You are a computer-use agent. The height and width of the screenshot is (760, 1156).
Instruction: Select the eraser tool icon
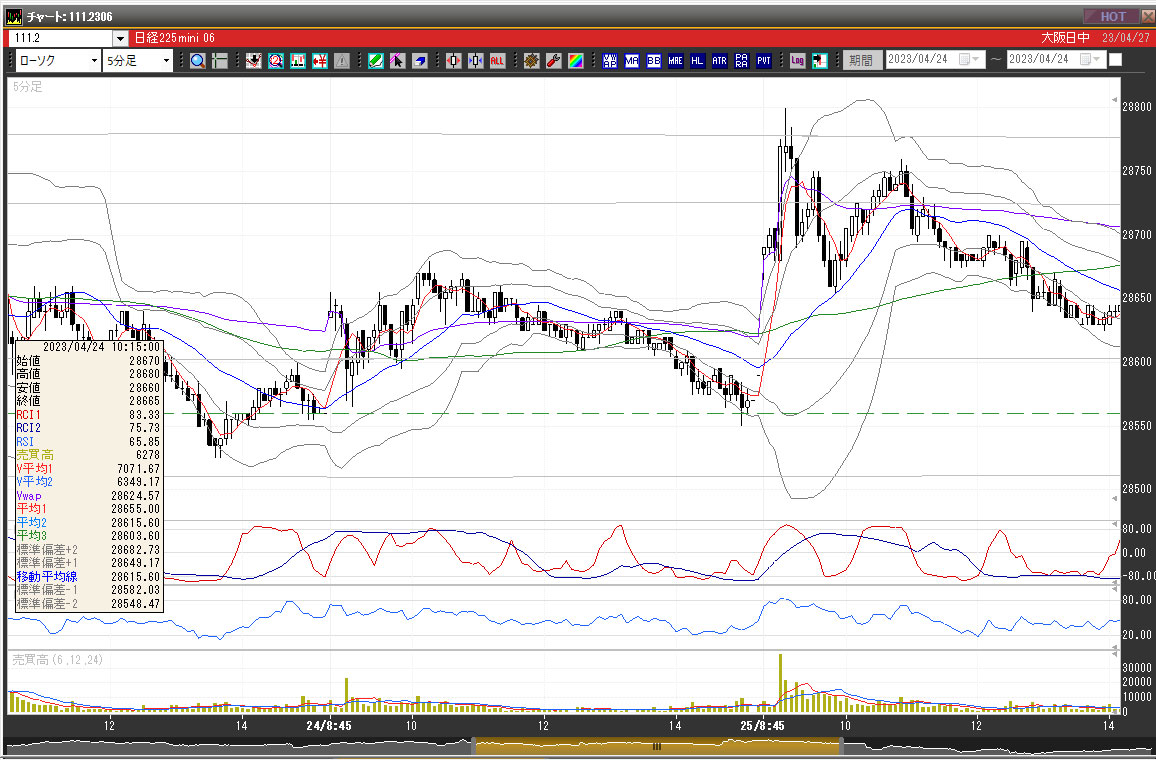point(419,60)
